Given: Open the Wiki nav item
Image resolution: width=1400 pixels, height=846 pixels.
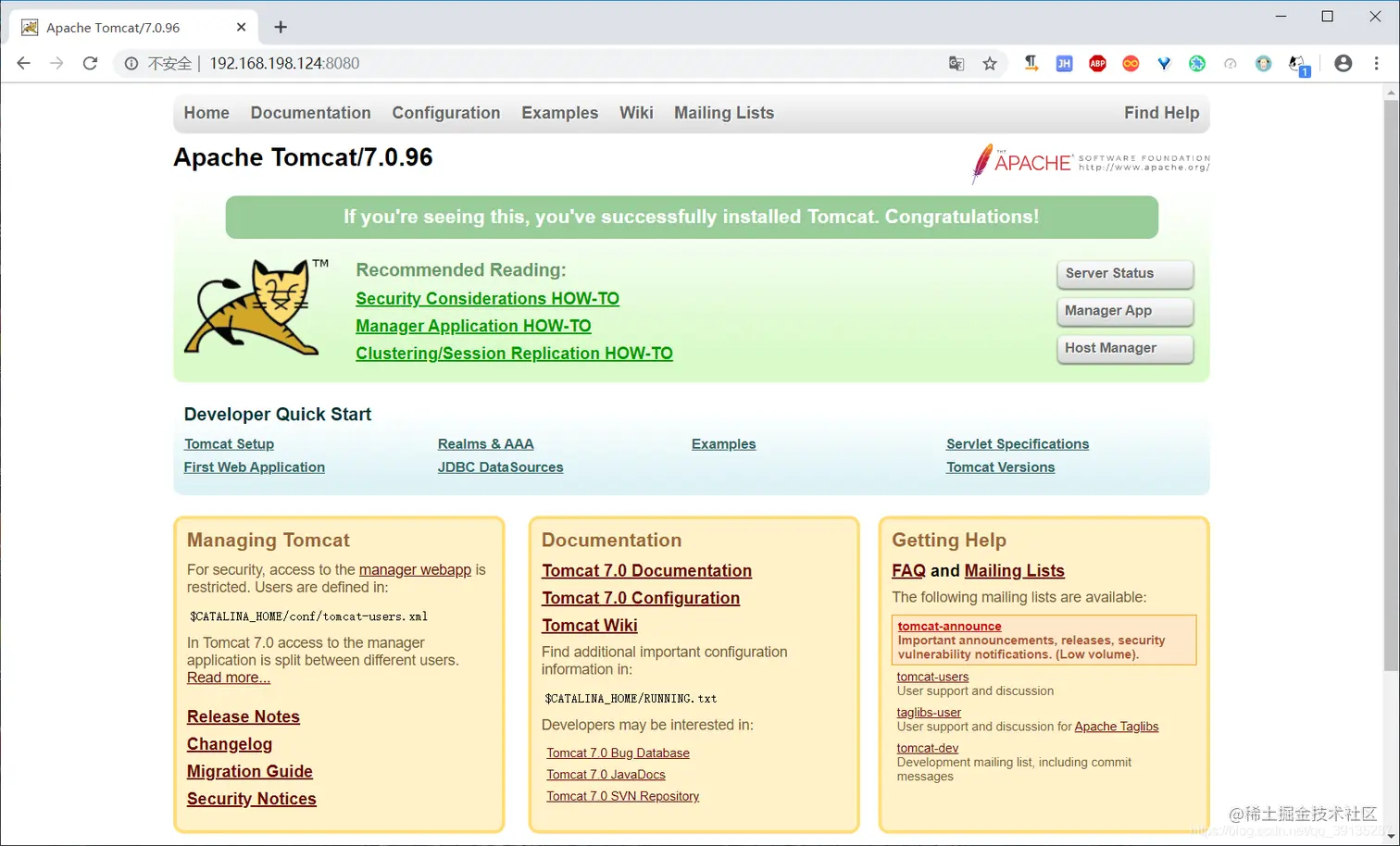Looking at the screenshot, I should 636,113.
